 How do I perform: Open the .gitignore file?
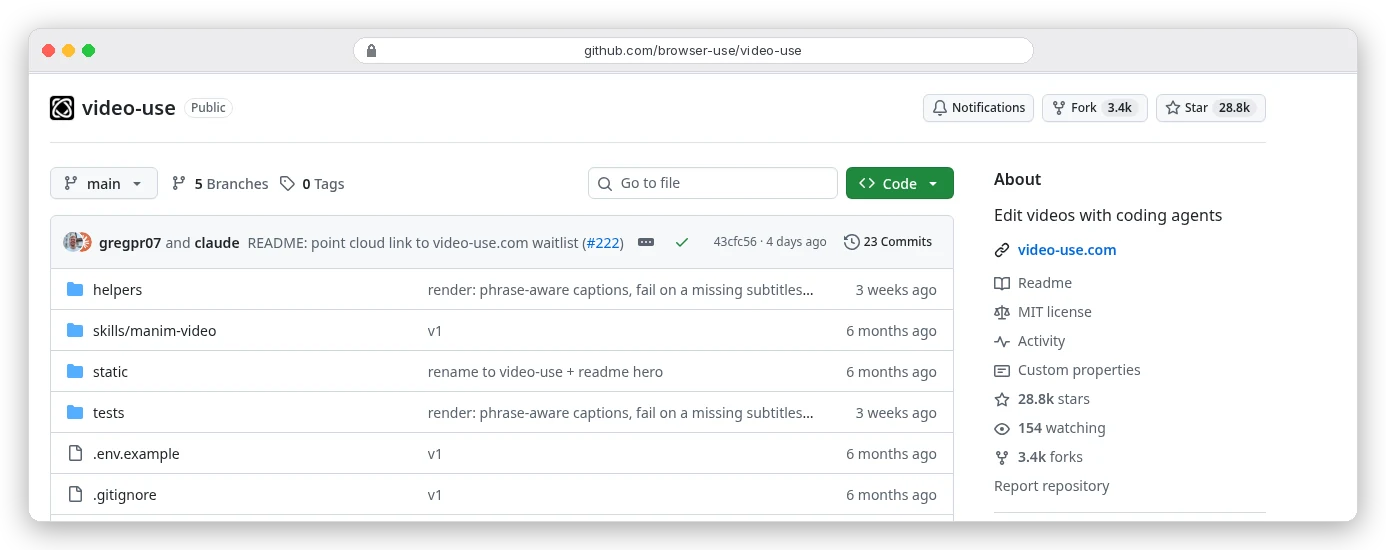124,495
